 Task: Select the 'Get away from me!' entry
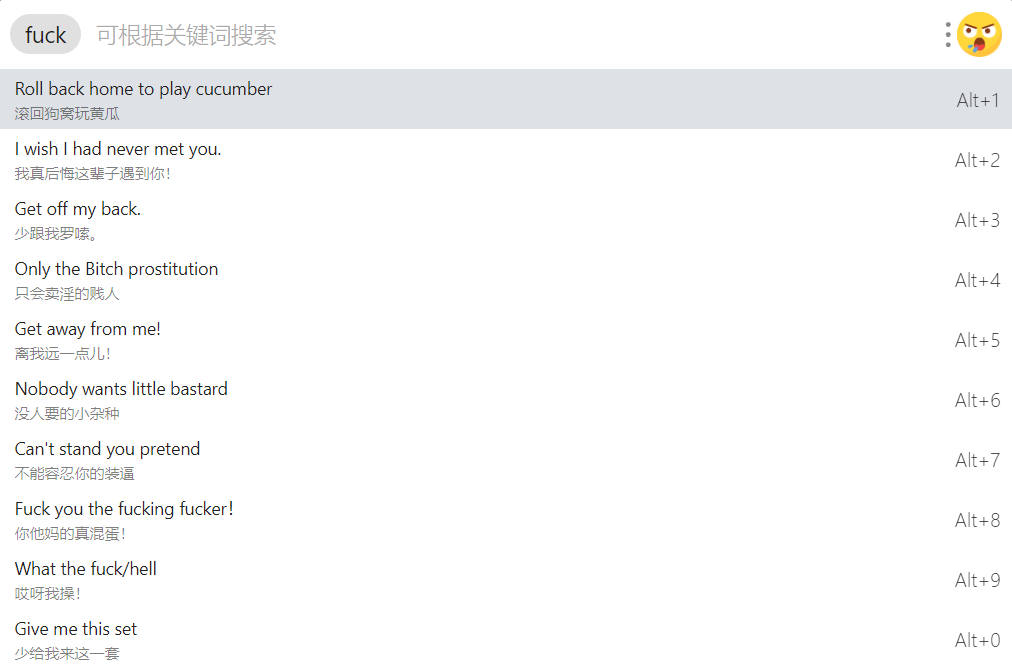pos(506,340)
